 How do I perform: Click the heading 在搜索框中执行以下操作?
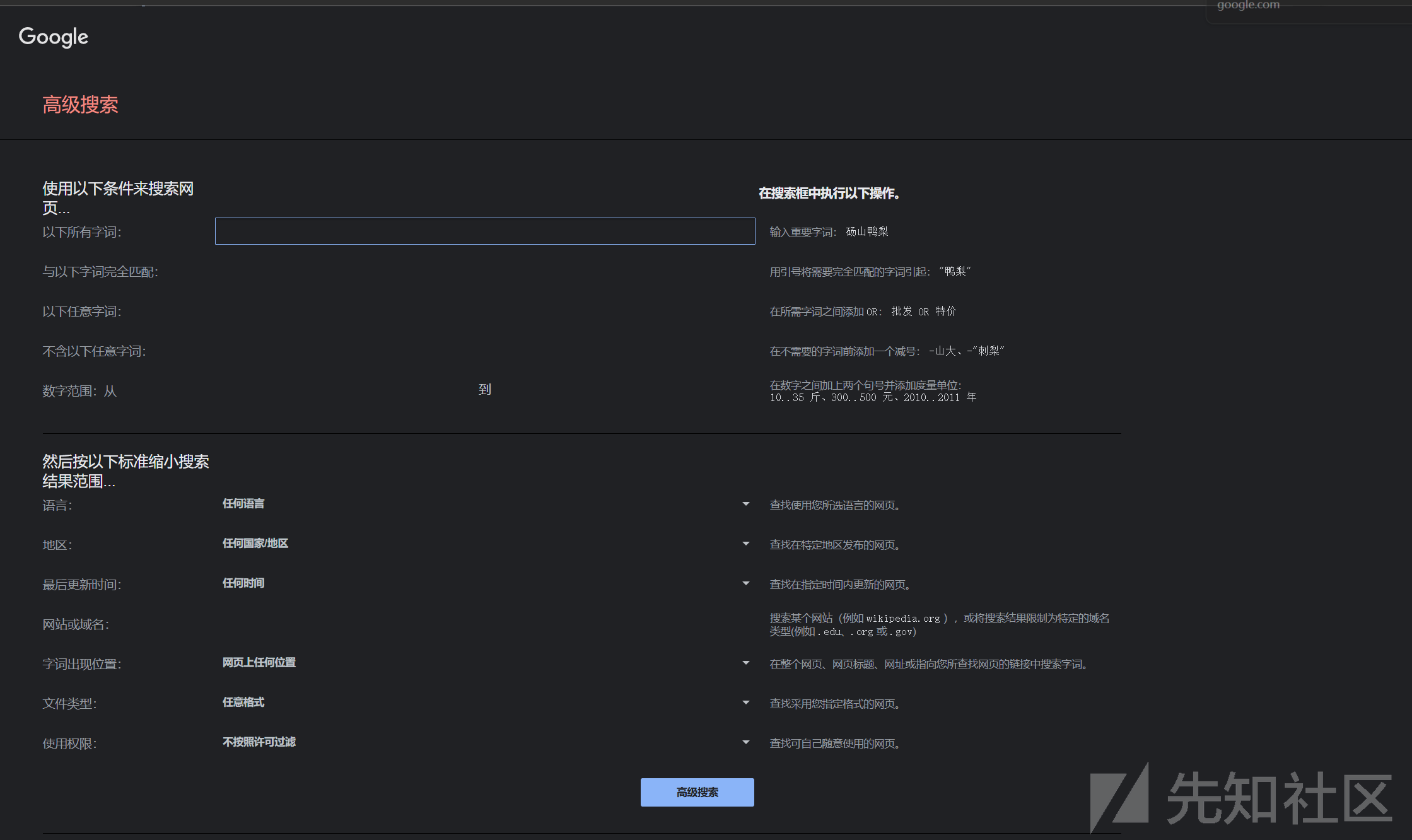pos(829,194)
